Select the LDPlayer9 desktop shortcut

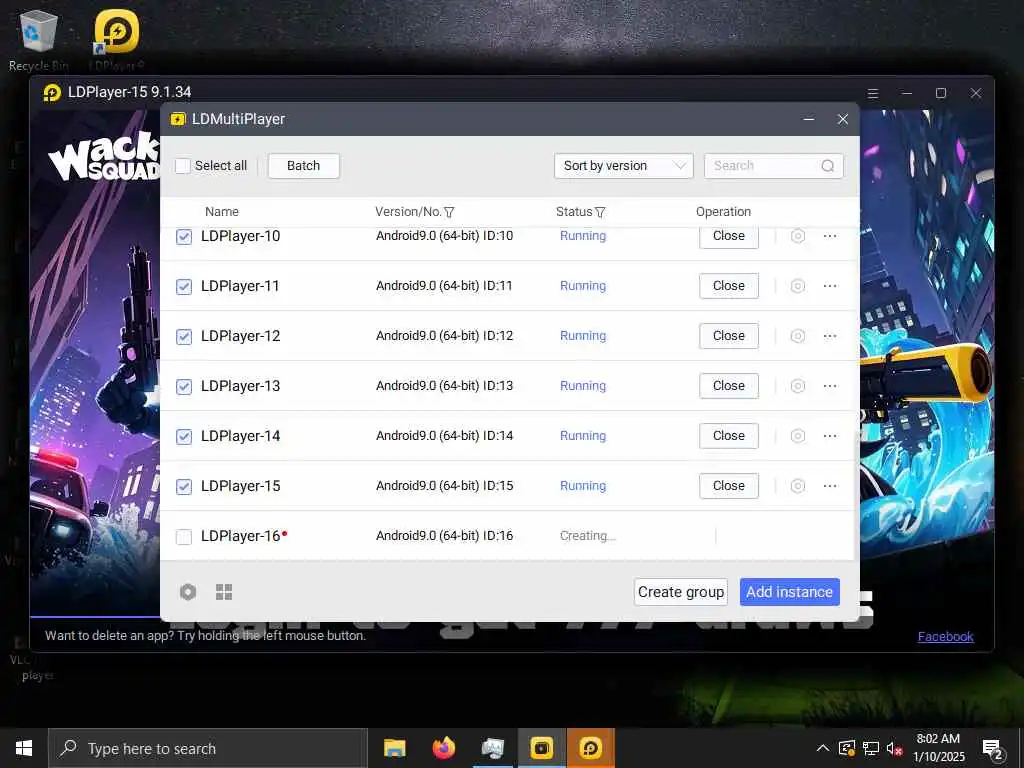(116, 40)
